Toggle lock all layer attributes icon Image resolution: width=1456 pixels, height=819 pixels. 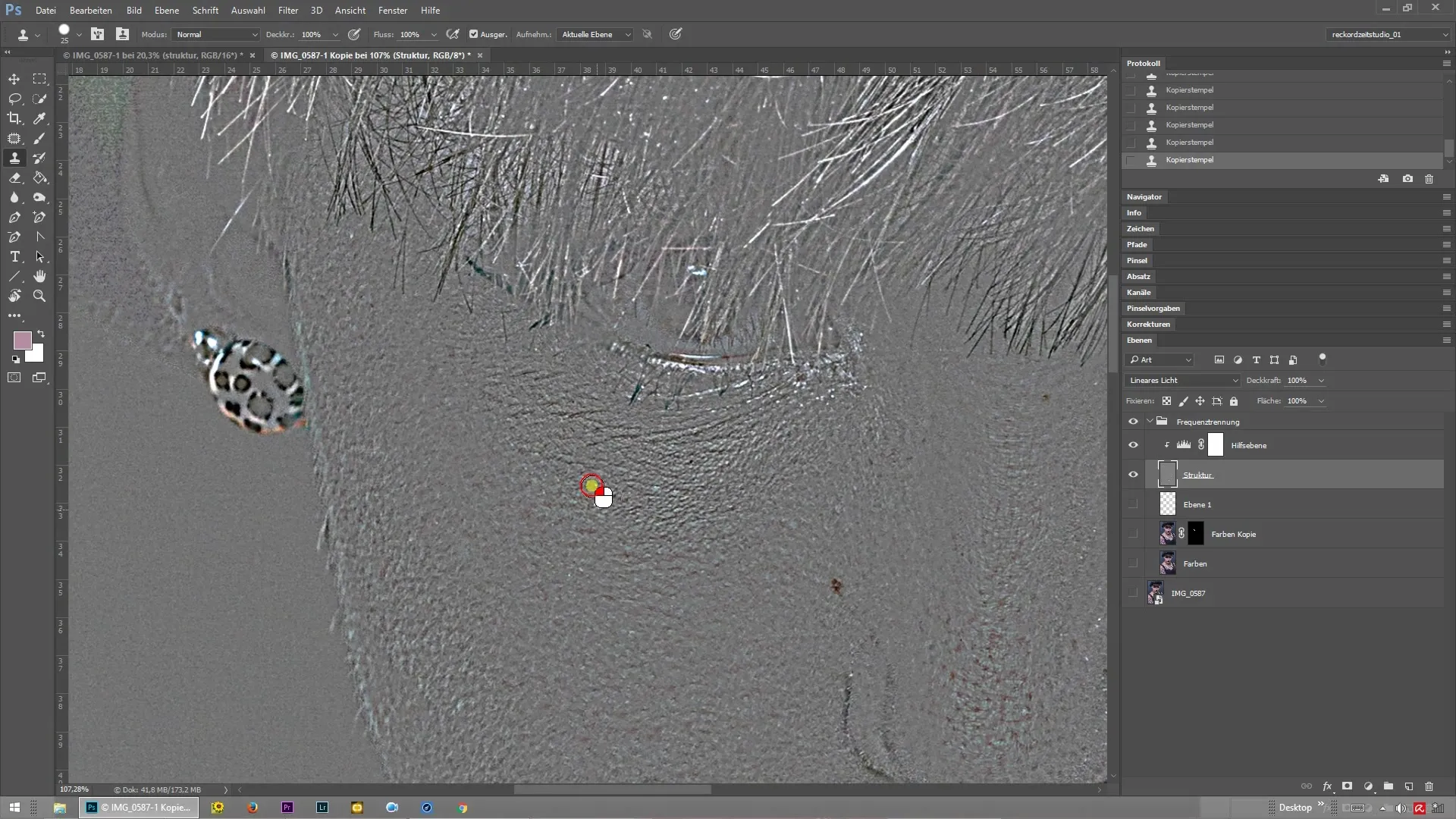[x=1234, y=401]
